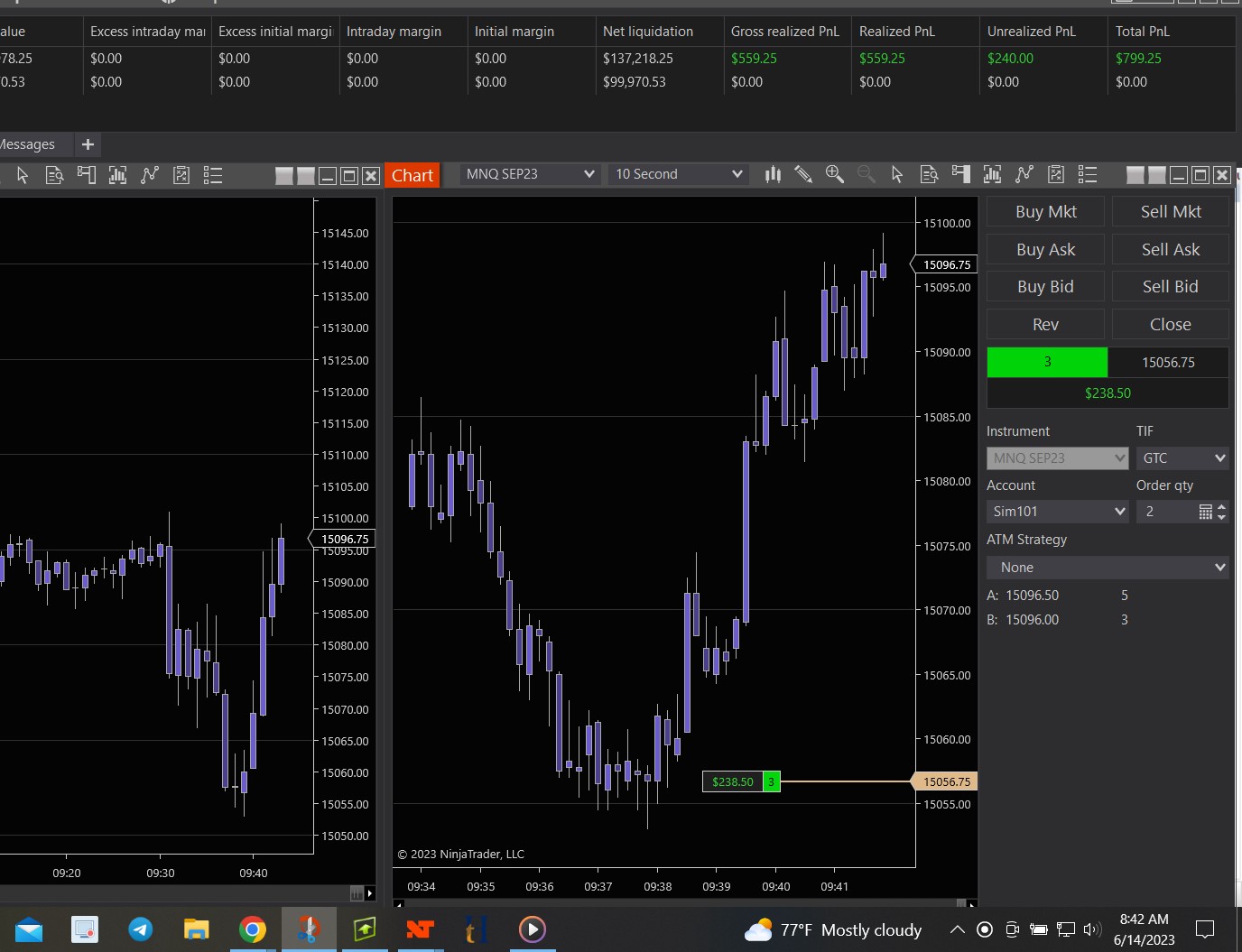This screenshot has height=952, width=1242.
Task: Open the TIF dropdown showing GTC
Action: click(x=1182, y=458)
